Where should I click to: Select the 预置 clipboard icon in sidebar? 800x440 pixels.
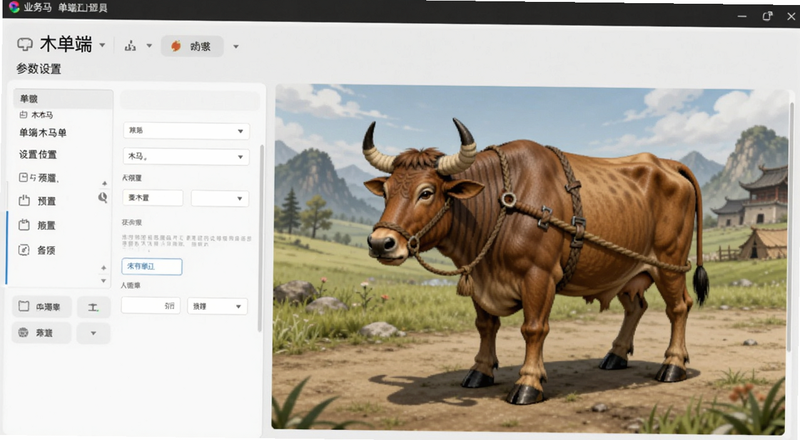pyautogui.click(x=24, y=201)
